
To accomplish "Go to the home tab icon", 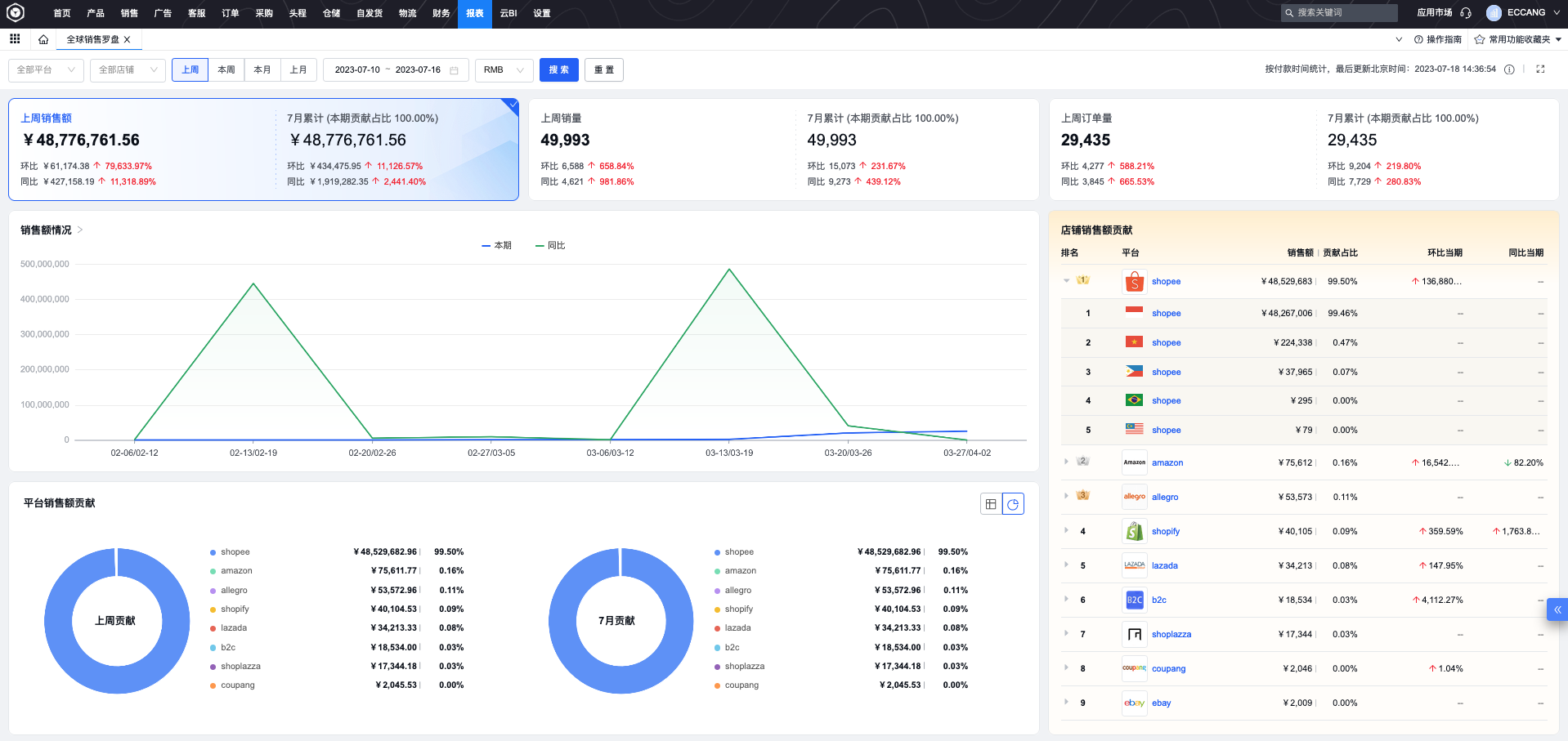I will click(43, 39).
